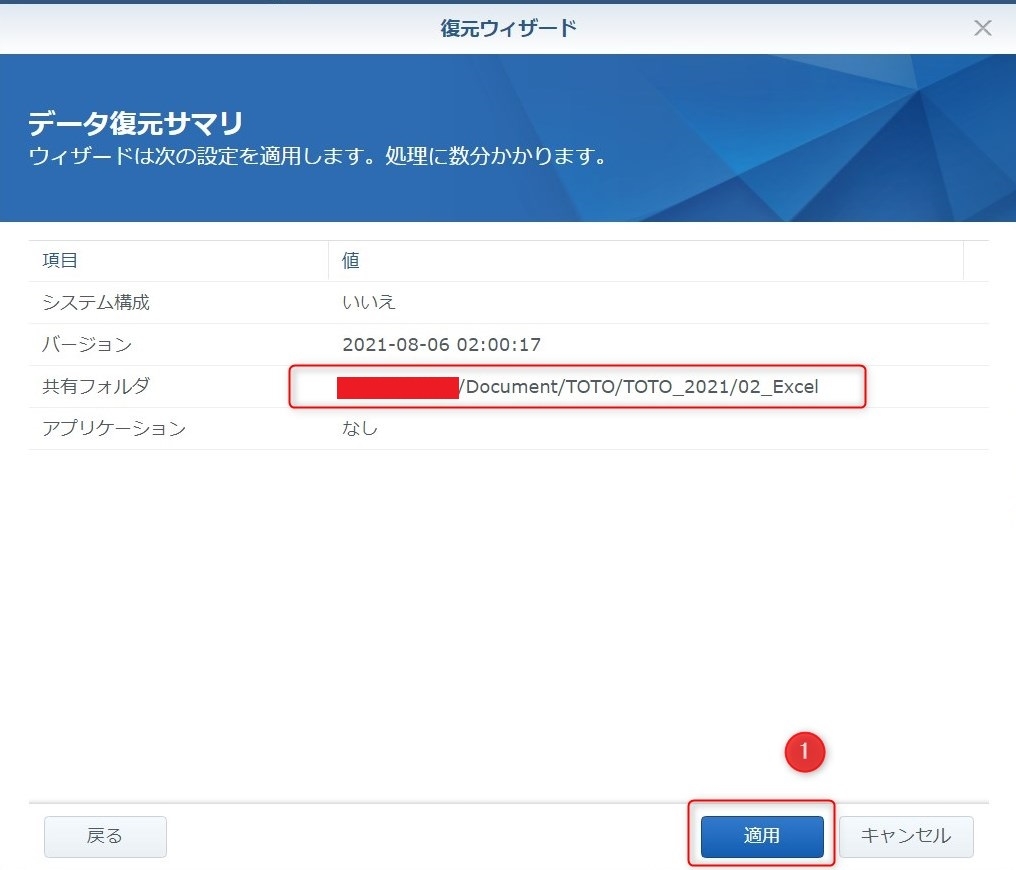Click the shared folder path ending in 02_Excel
Viewport: 1016px width, 870px height.
[638, 387]
